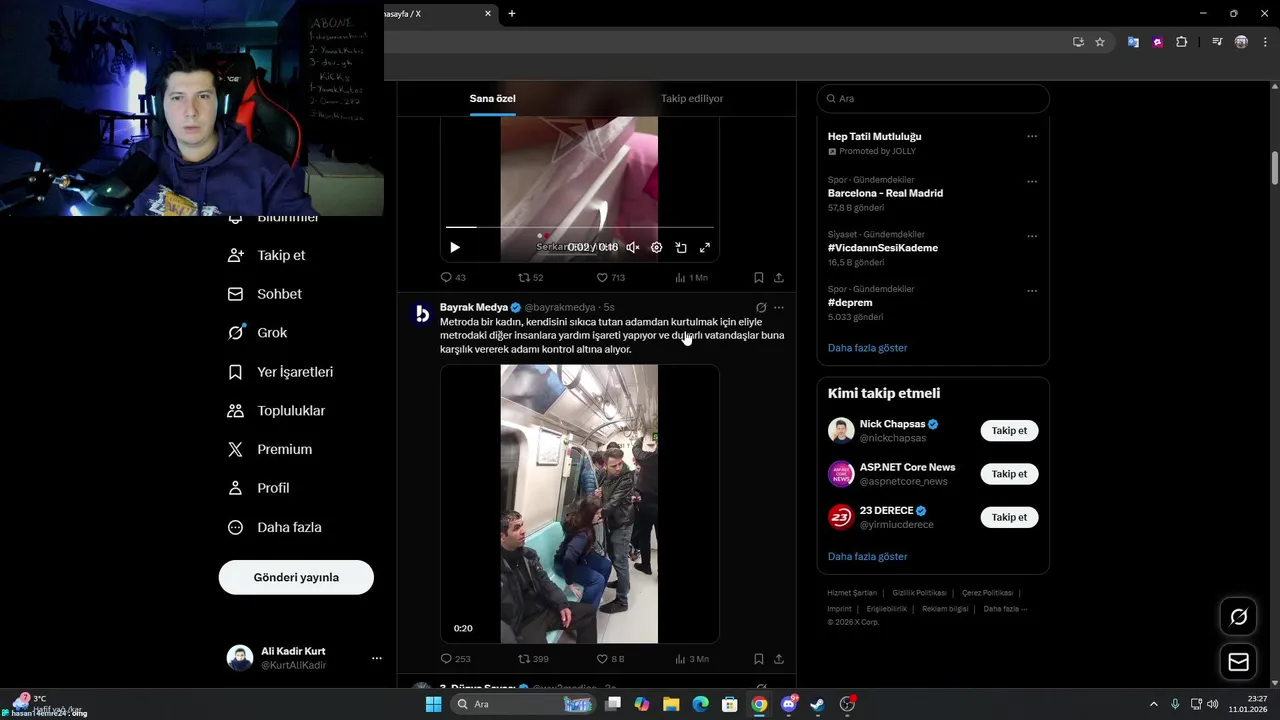This screenshot has height=720, width=1280.
Task: Open the Grok icon on the Bayrak Medya post
Action: [x=761, y=307]
